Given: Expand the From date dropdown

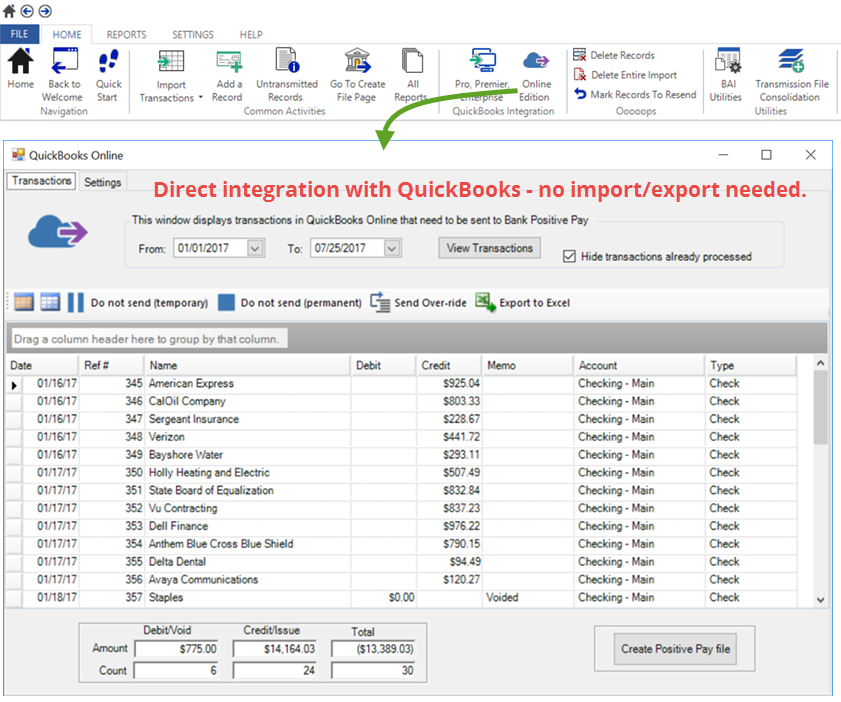Looking at the screenshot, I should point(255,248).
